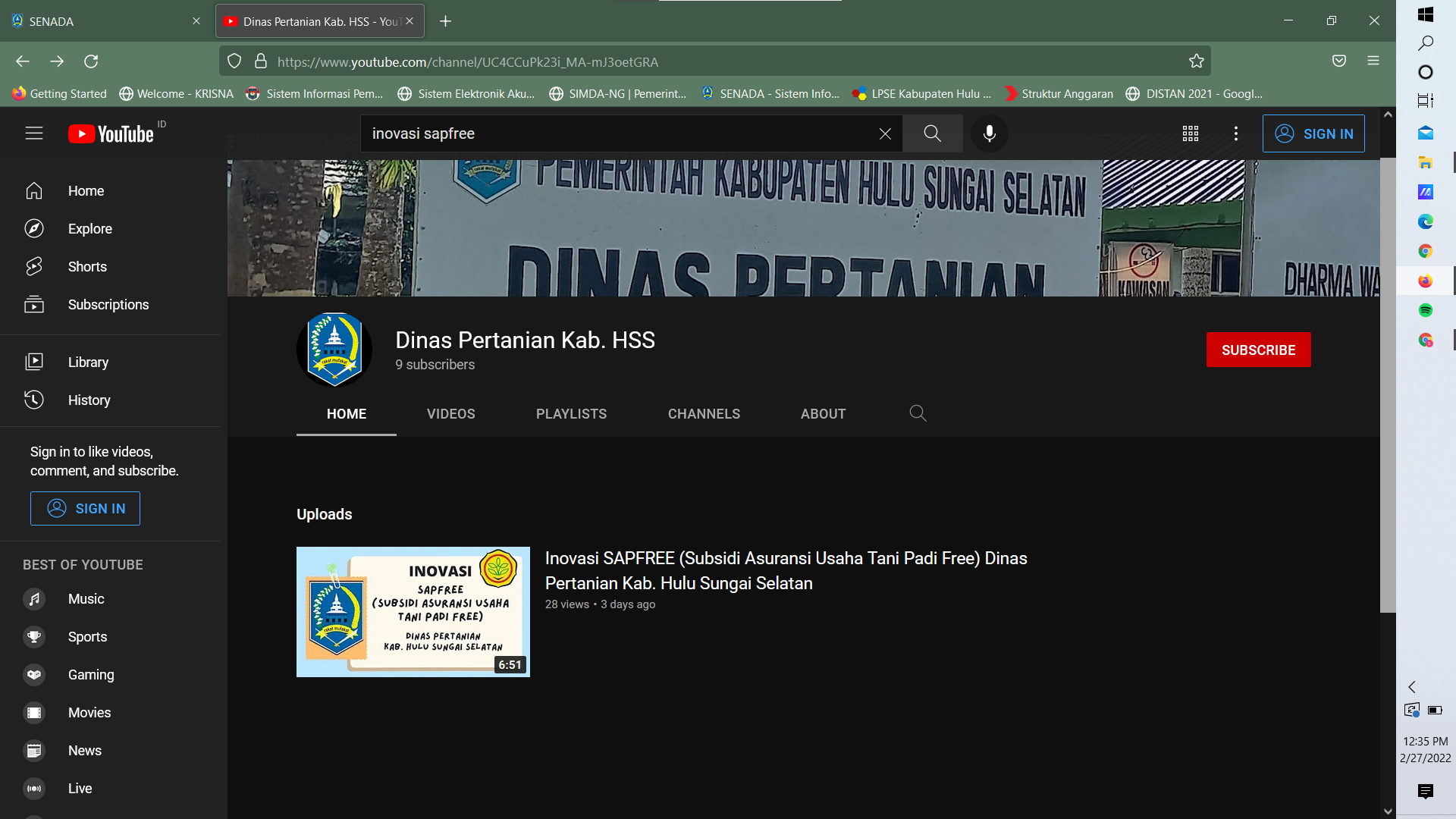Open Windows search from the taskbar

pos(1426,43)
